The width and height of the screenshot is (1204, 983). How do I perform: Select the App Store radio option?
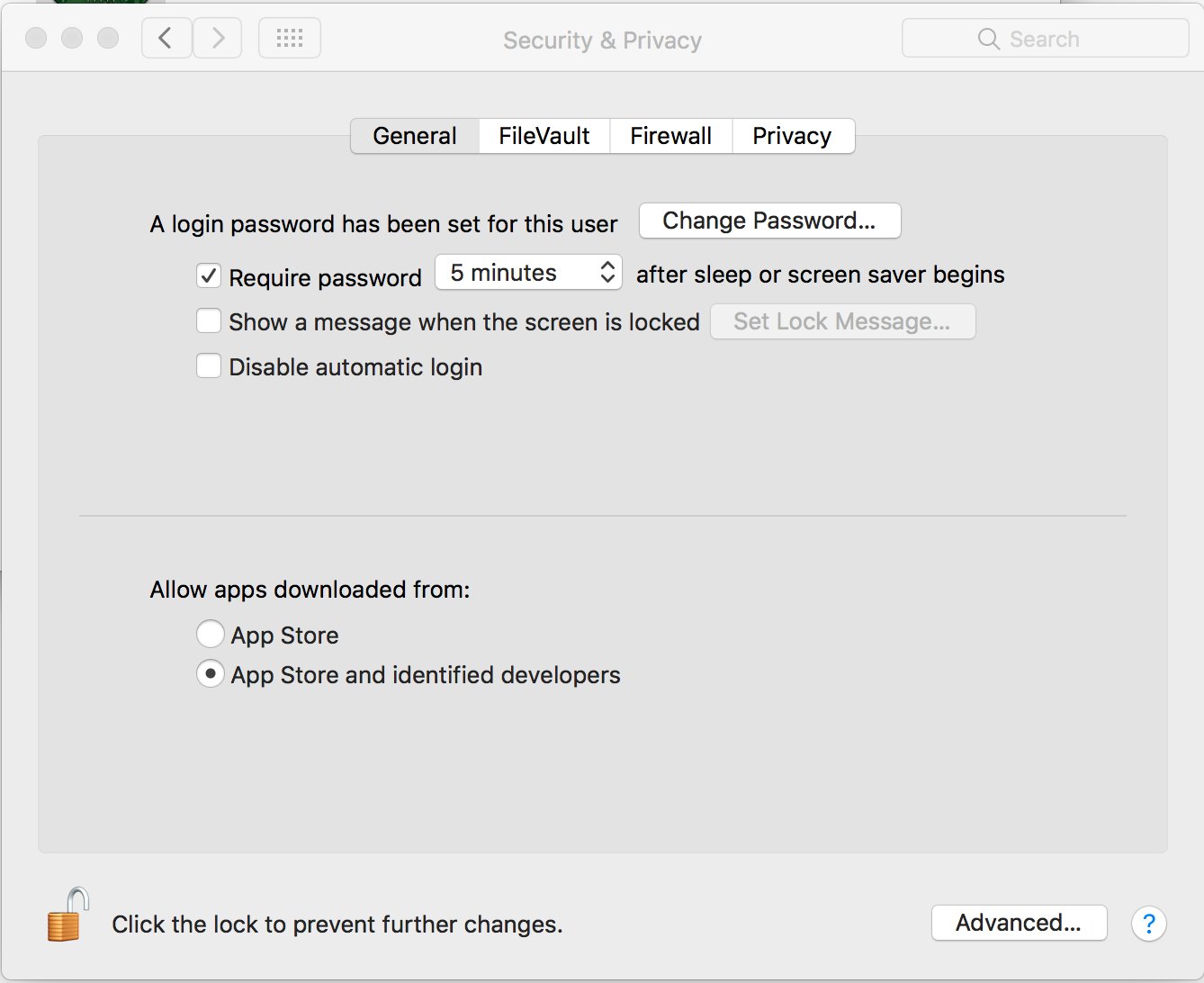click(x=211, y=634)
